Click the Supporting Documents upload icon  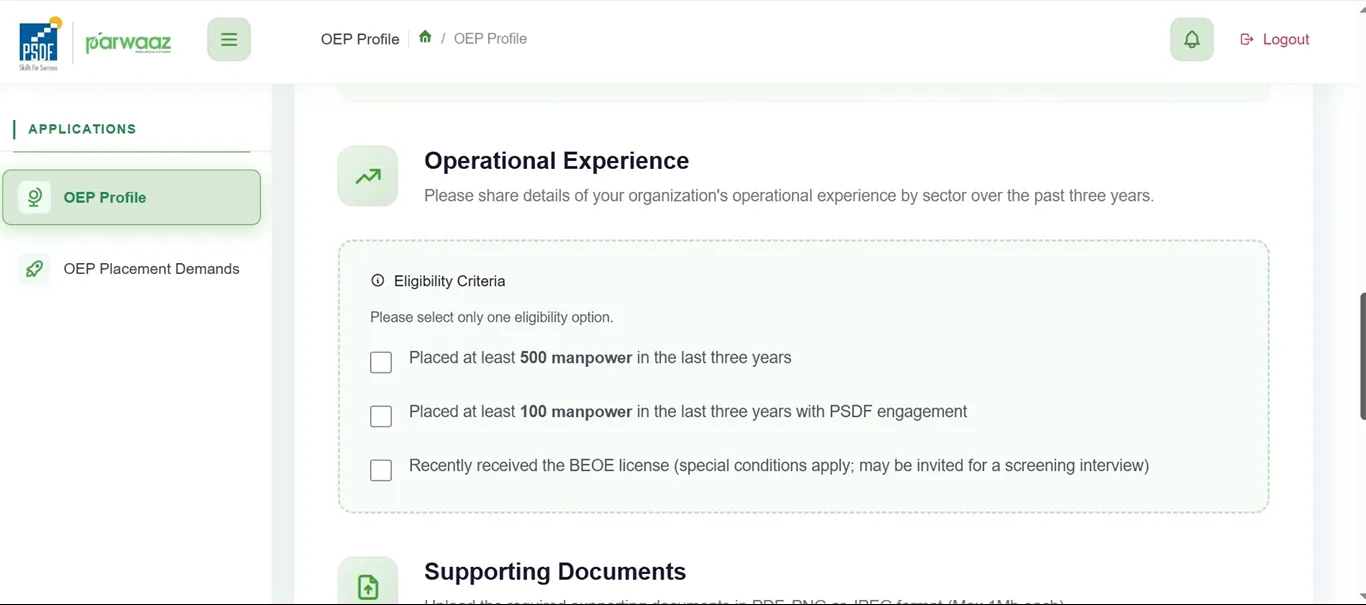368,584
